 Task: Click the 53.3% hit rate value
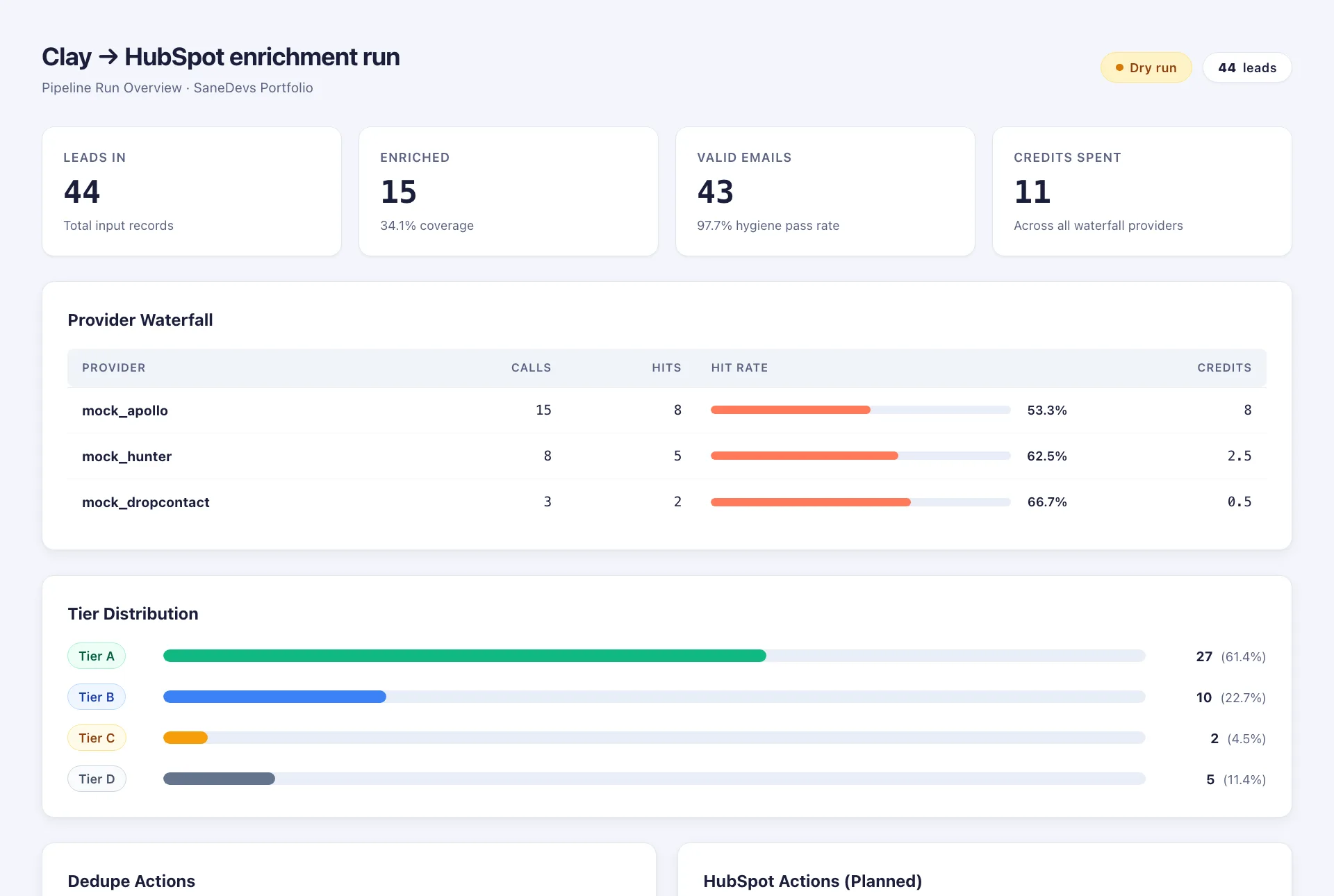pos(1047,410)
